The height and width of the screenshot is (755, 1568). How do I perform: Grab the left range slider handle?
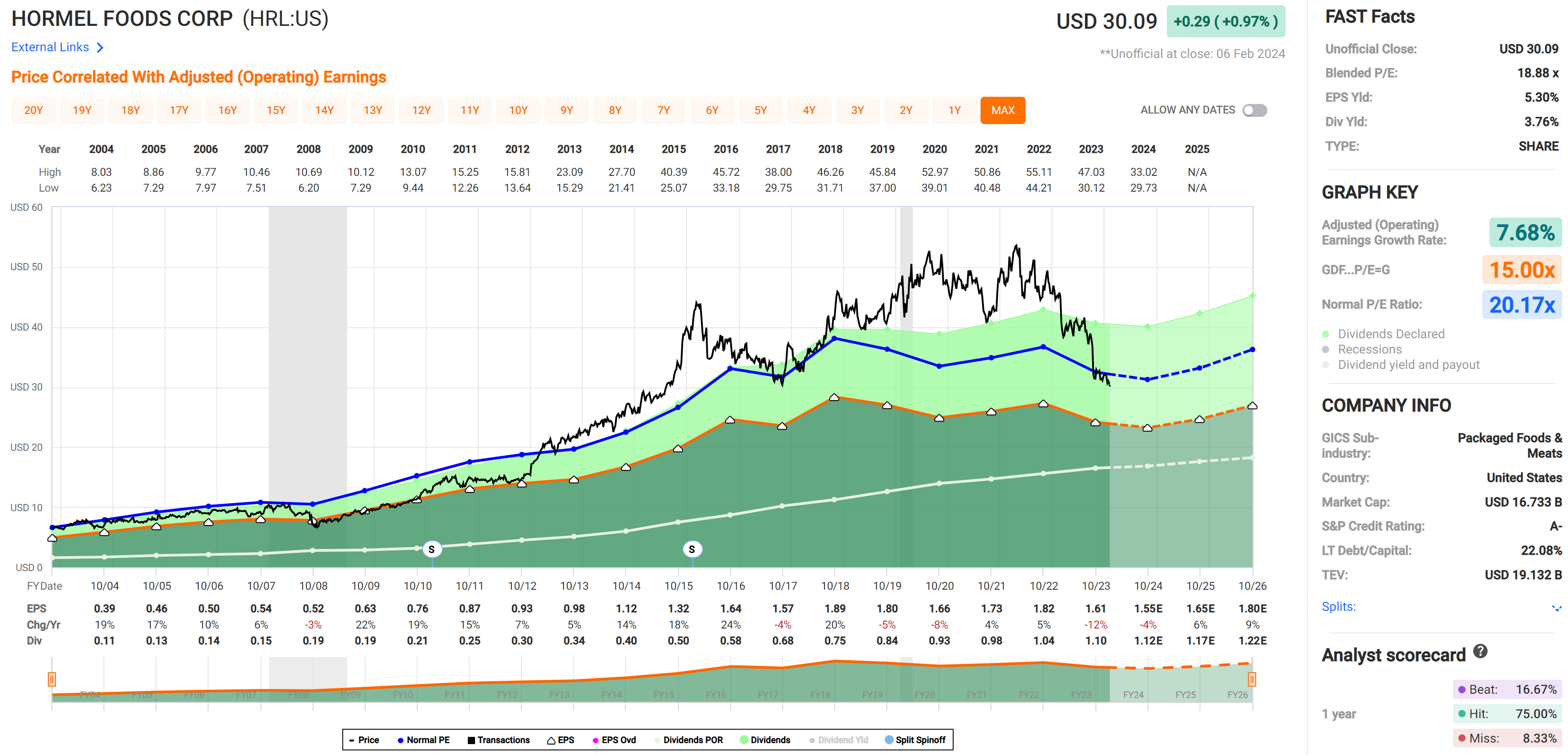[x=52, y=679]
